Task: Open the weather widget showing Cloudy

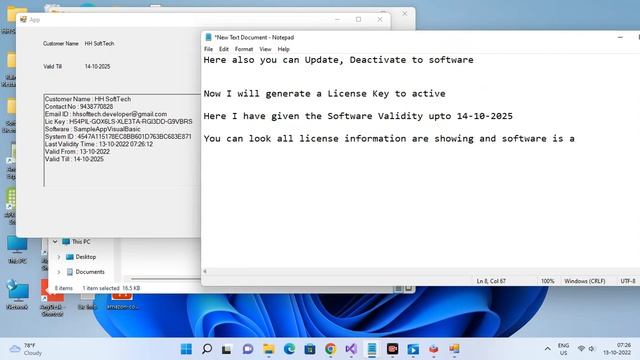Action: pos(26,349)
